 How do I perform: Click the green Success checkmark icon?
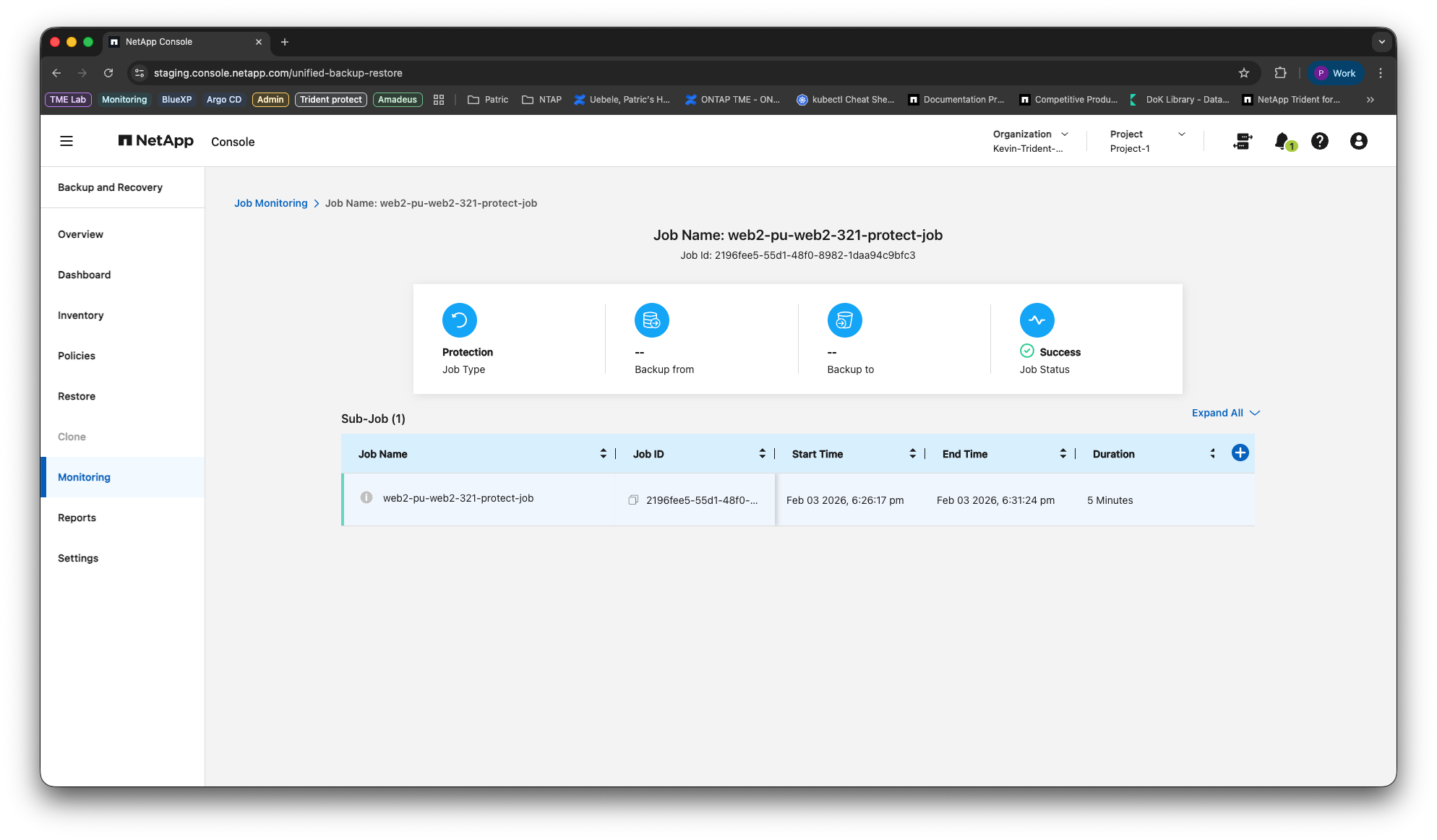(1027, 351)
